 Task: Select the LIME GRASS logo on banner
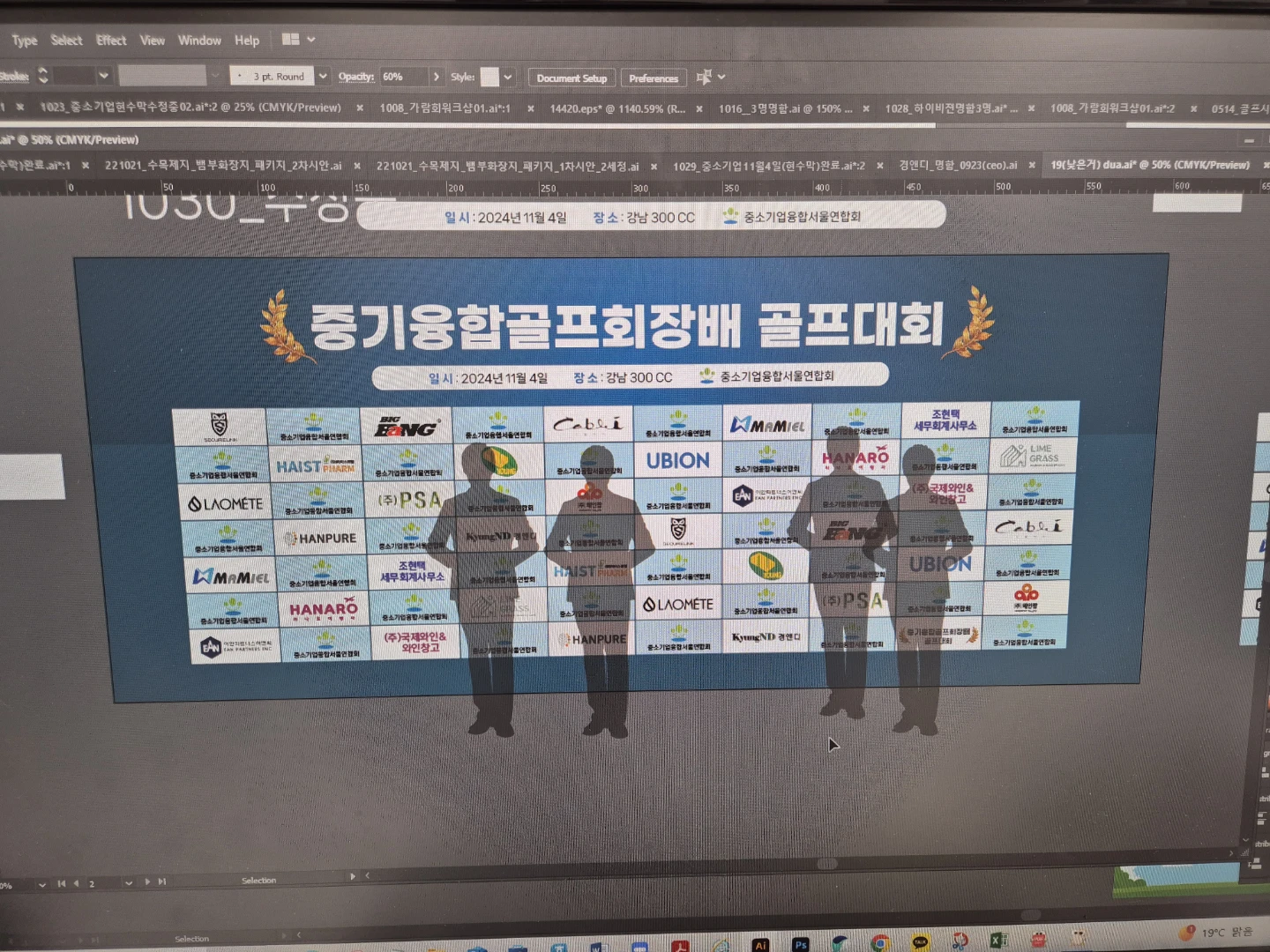coord(1032,455)
